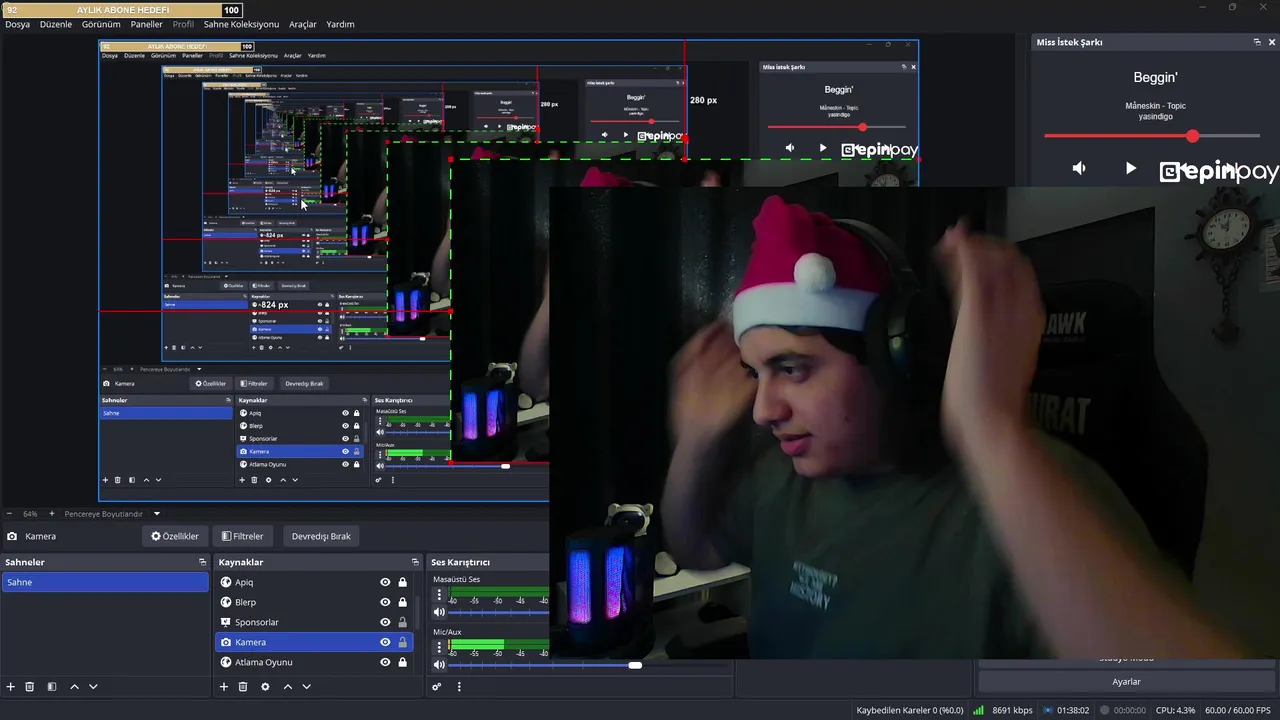The width and height of the screenshot is (1280, 720).
Task: Lock the Kamera source
Action: (x=403, y=642)
